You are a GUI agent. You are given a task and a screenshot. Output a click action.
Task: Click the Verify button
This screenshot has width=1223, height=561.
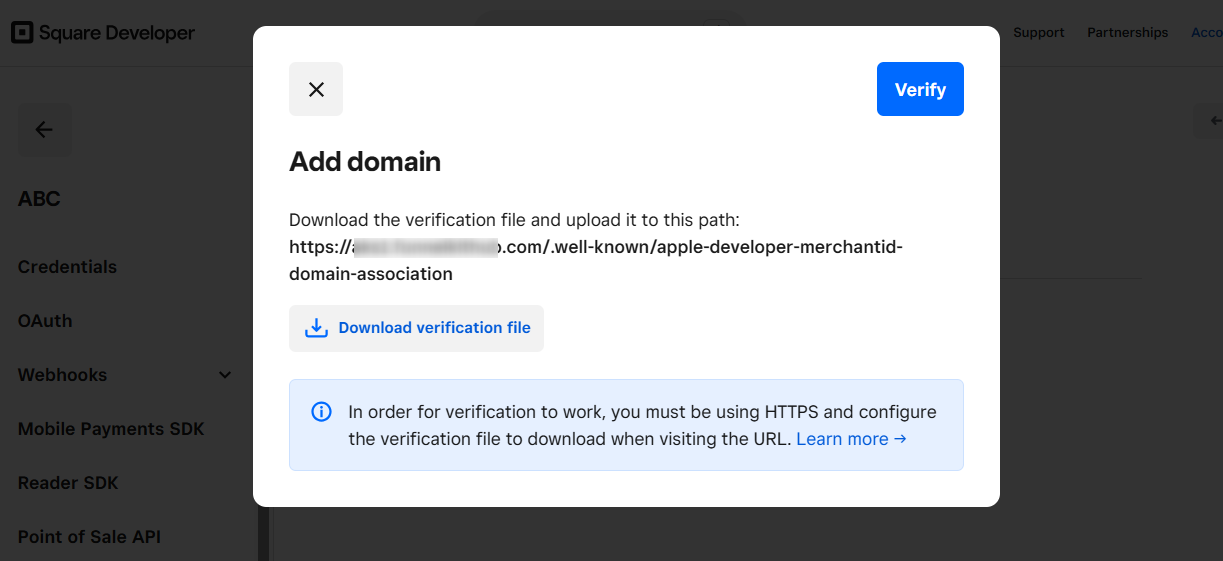(920, 89)
